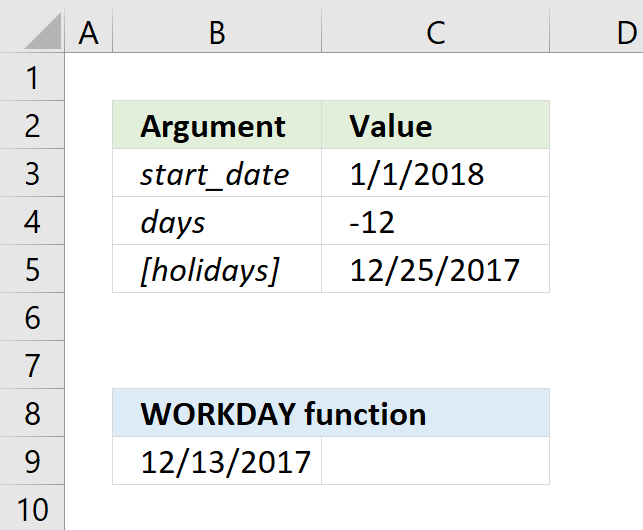Select the cell with value -12
The width and height of the screenshot is (643, 530).
click(436, 221)
